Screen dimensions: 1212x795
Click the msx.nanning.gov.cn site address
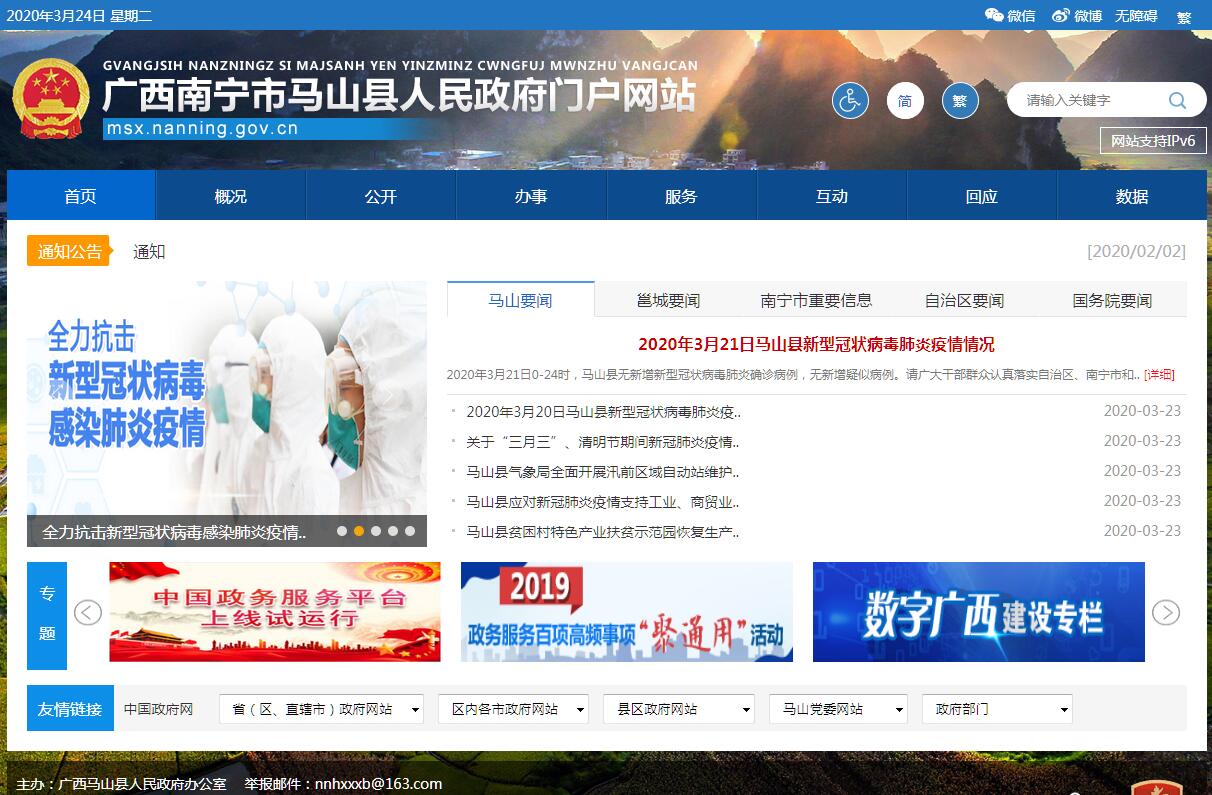pos(203,129)
